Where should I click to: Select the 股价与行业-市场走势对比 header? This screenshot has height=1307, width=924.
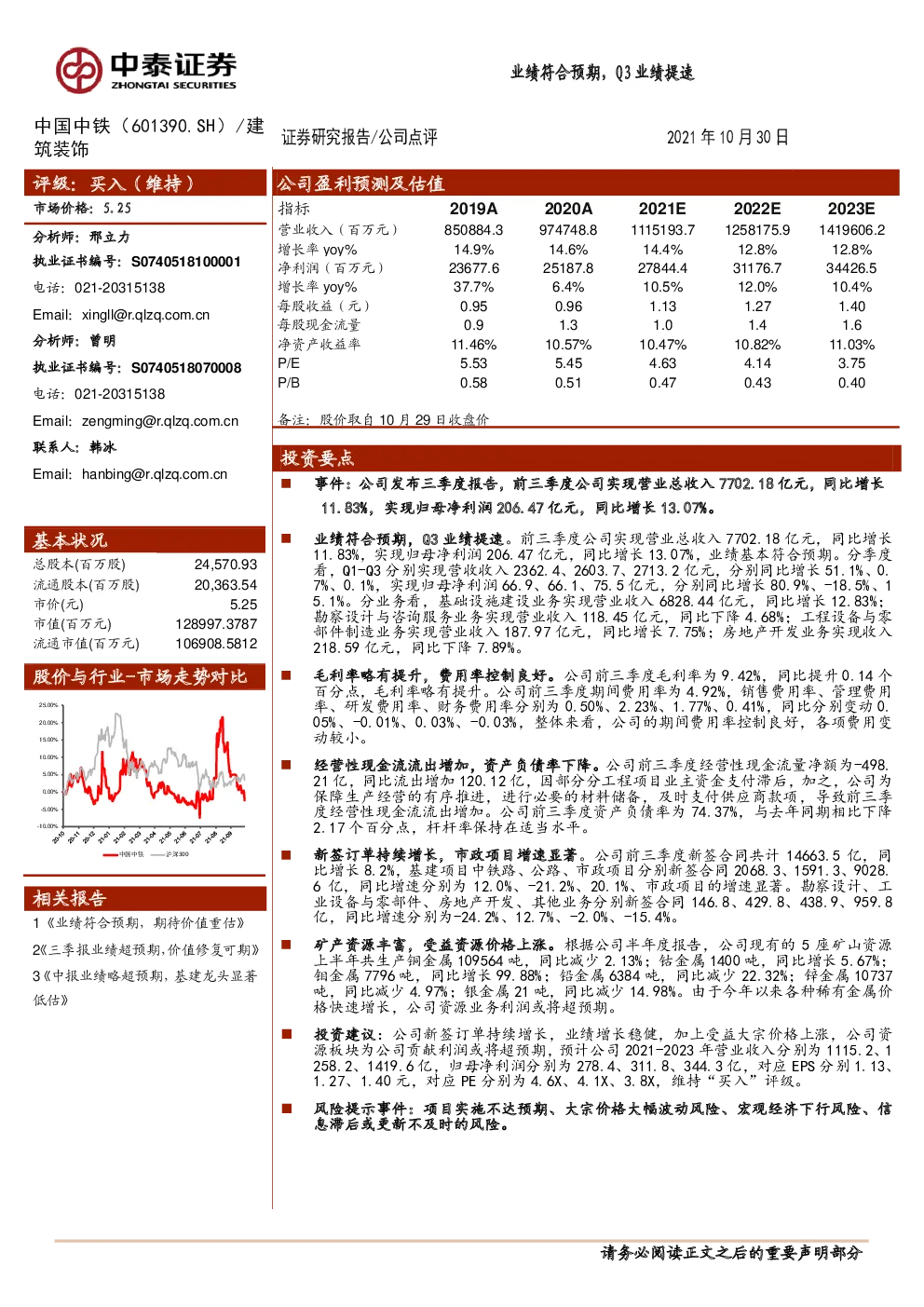(x=140, y=676)
